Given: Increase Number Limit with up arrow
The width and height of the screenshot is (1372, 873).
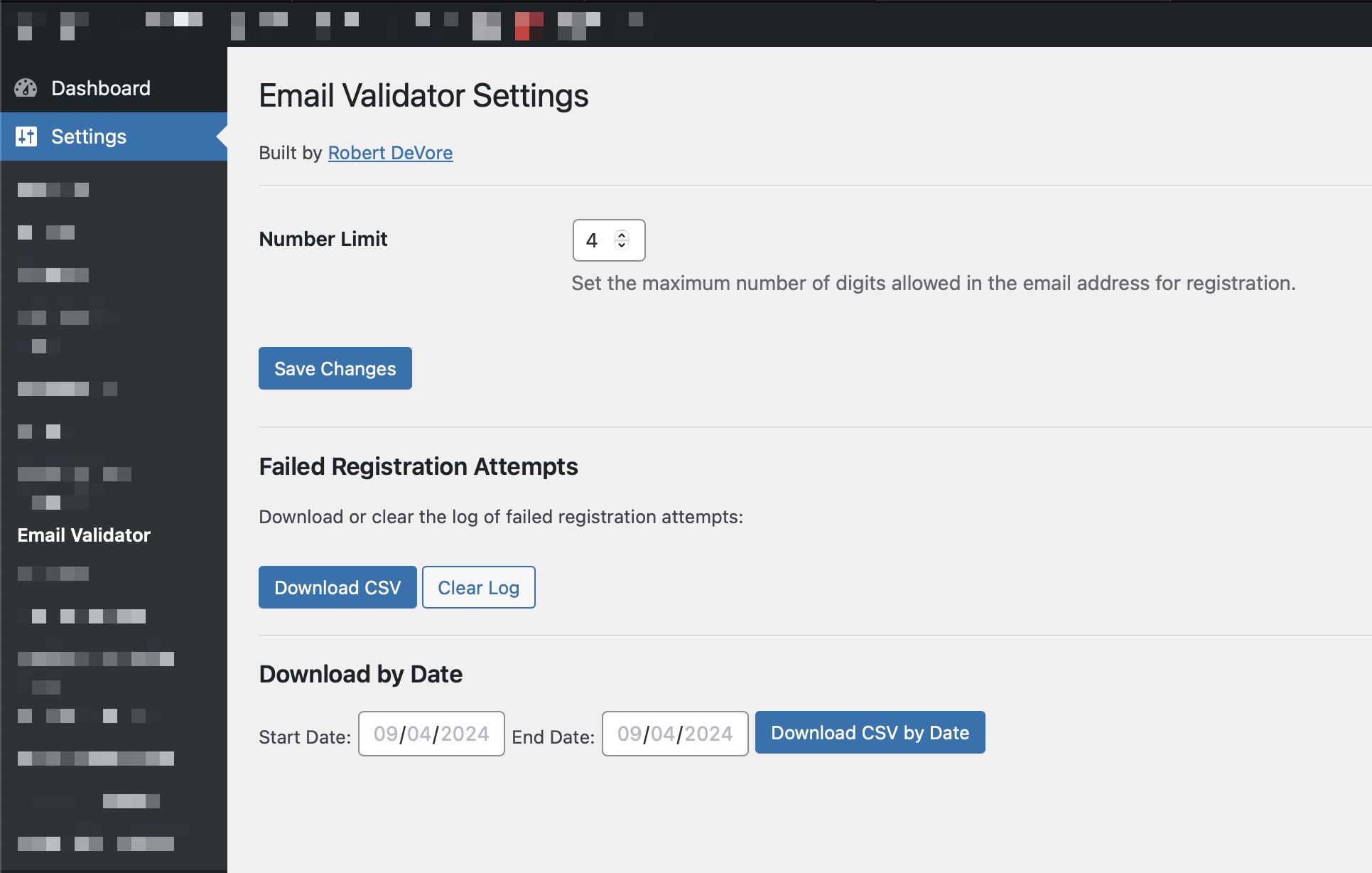Looking at the screenshot, I should point(622,235).
